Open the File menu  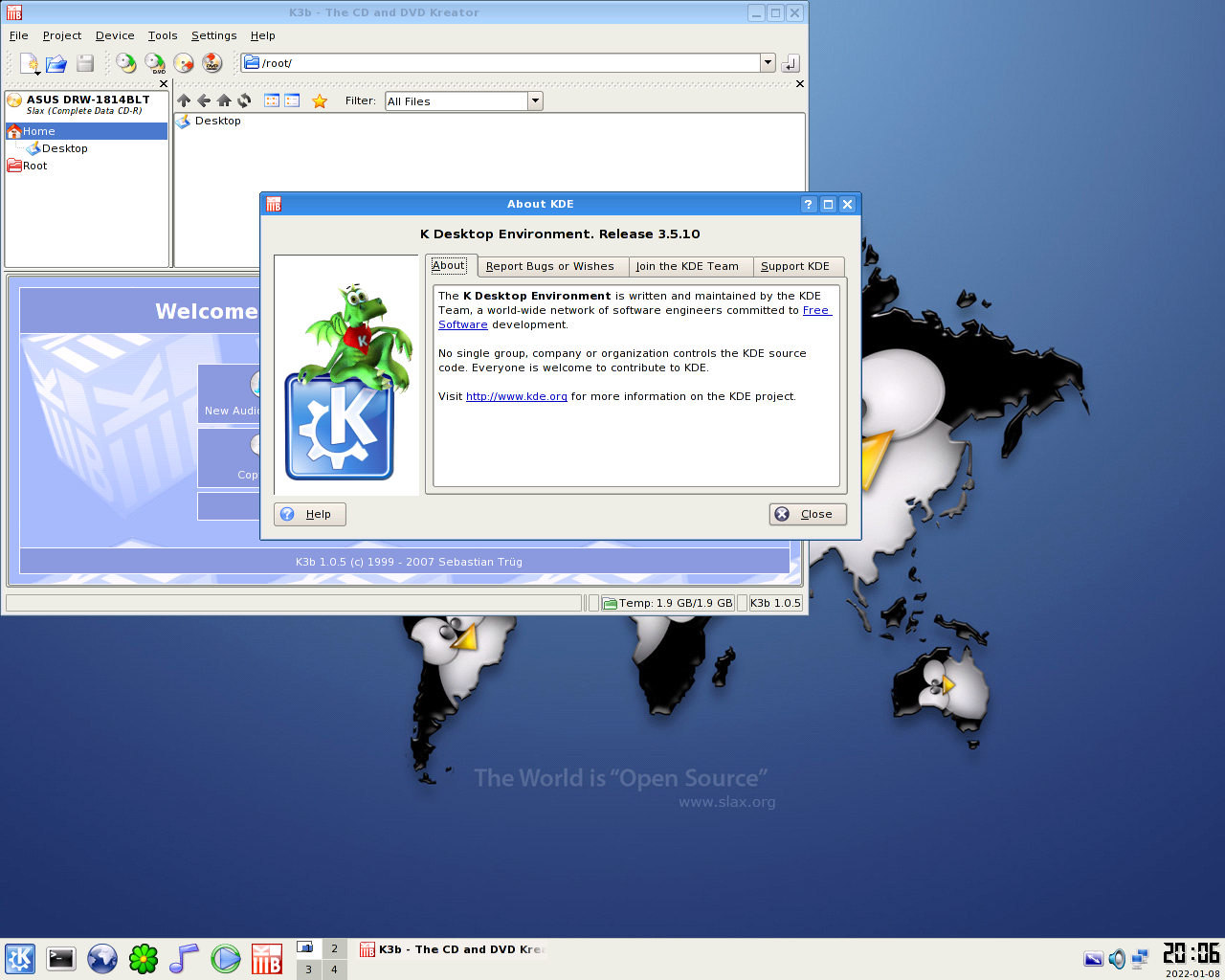[19, 35]
